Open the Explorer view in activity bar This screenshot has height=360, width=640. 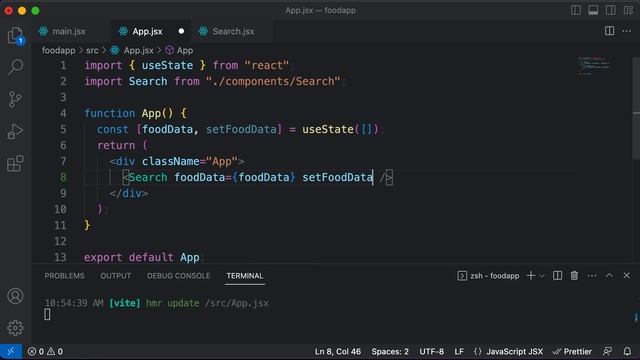coord(15,35)
